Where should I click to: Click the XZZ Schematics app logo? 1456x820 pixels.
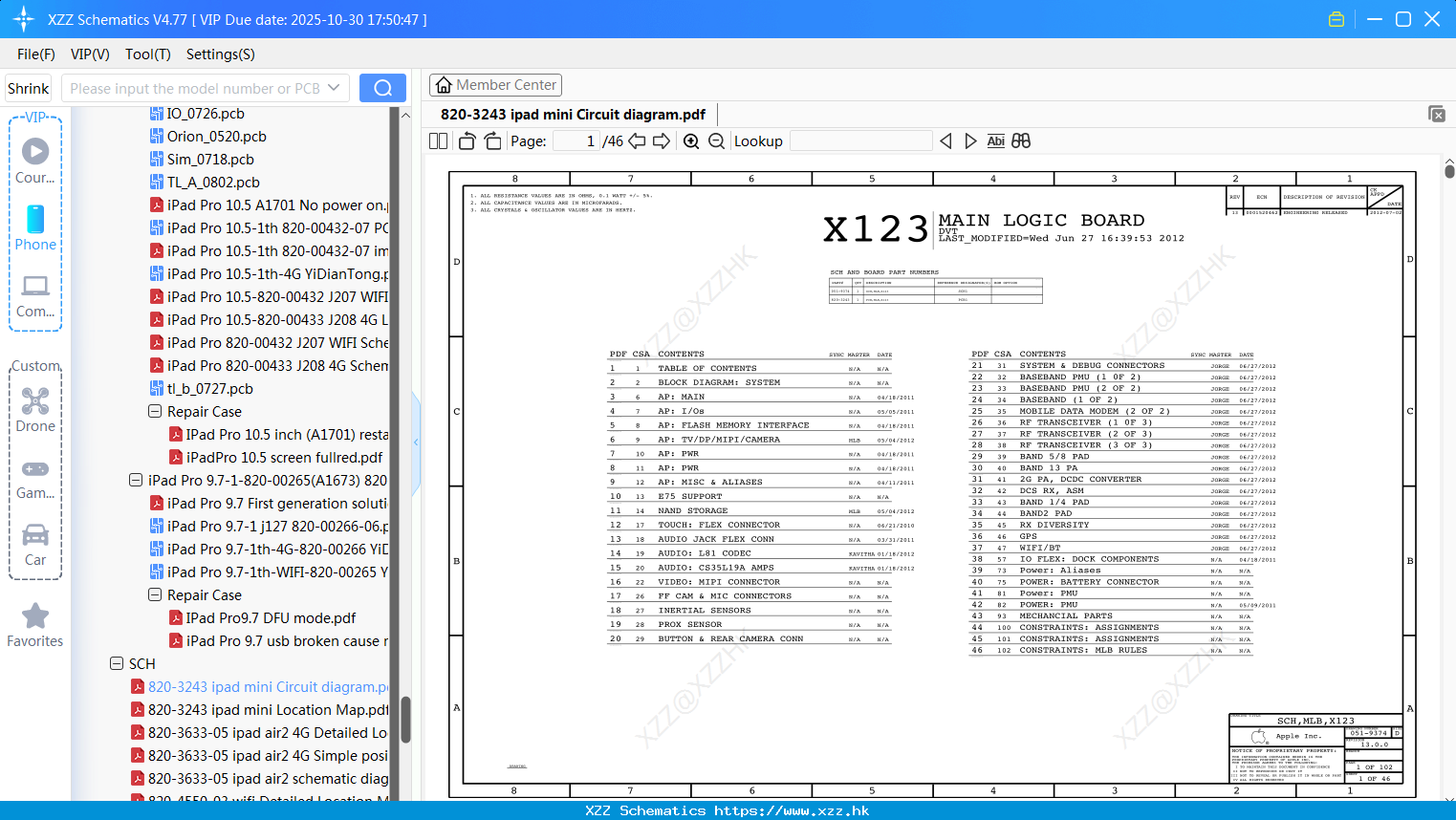pyautogui.click(x=24, y=19)
